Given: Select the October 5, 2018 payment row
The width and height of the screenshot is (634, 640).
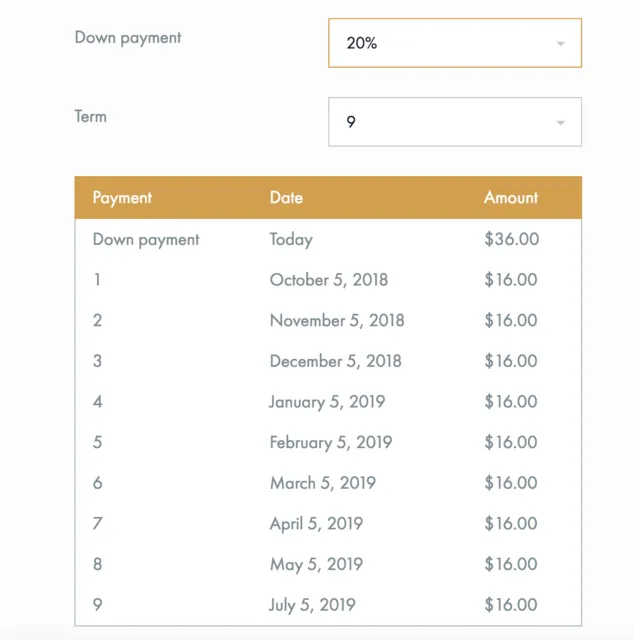Looking at the screenshot, I should point(328,280).
